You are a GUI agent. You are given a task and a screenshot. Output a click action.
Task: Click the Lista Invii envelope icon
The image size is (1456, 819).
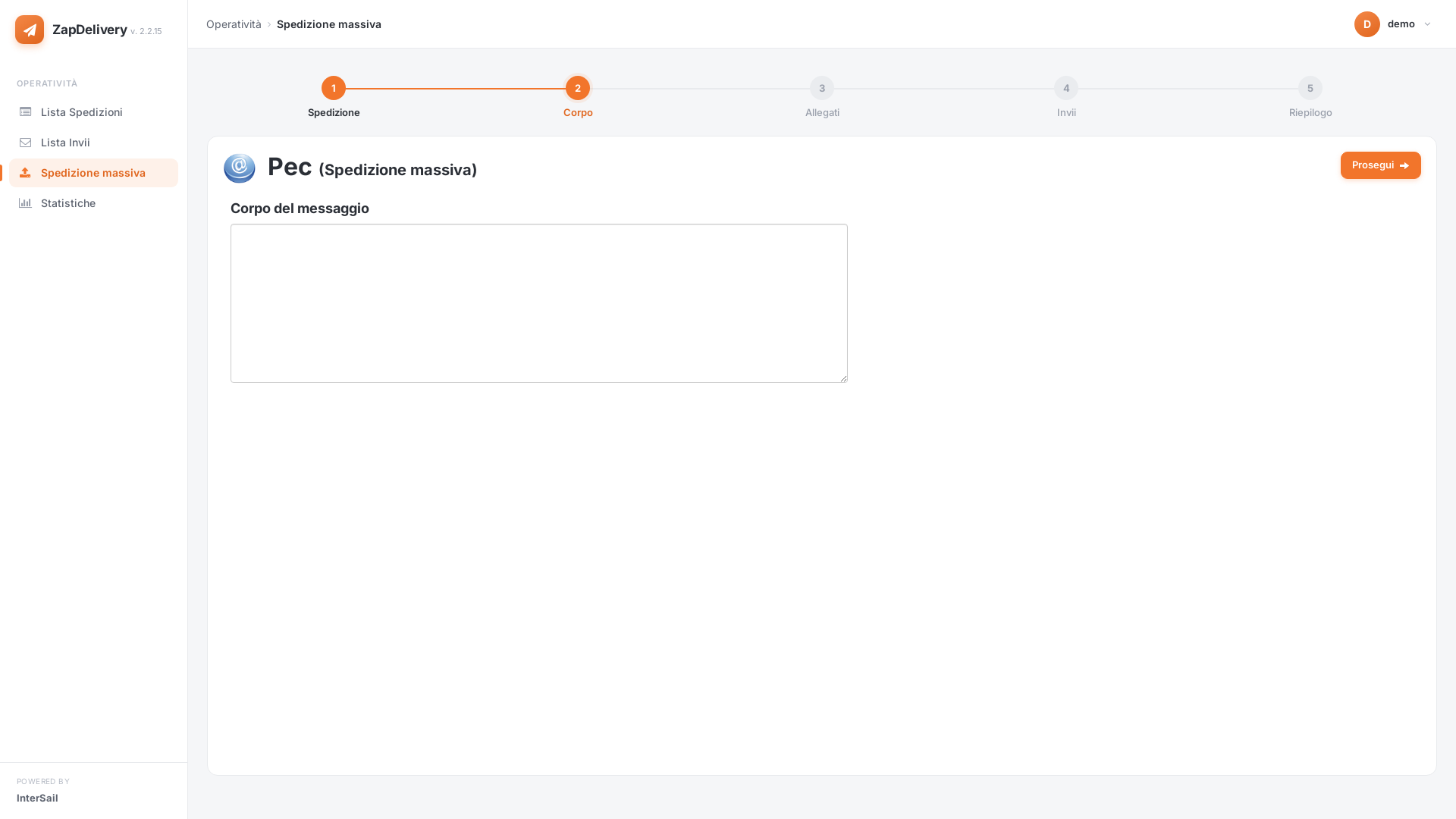tap(25, 143)
